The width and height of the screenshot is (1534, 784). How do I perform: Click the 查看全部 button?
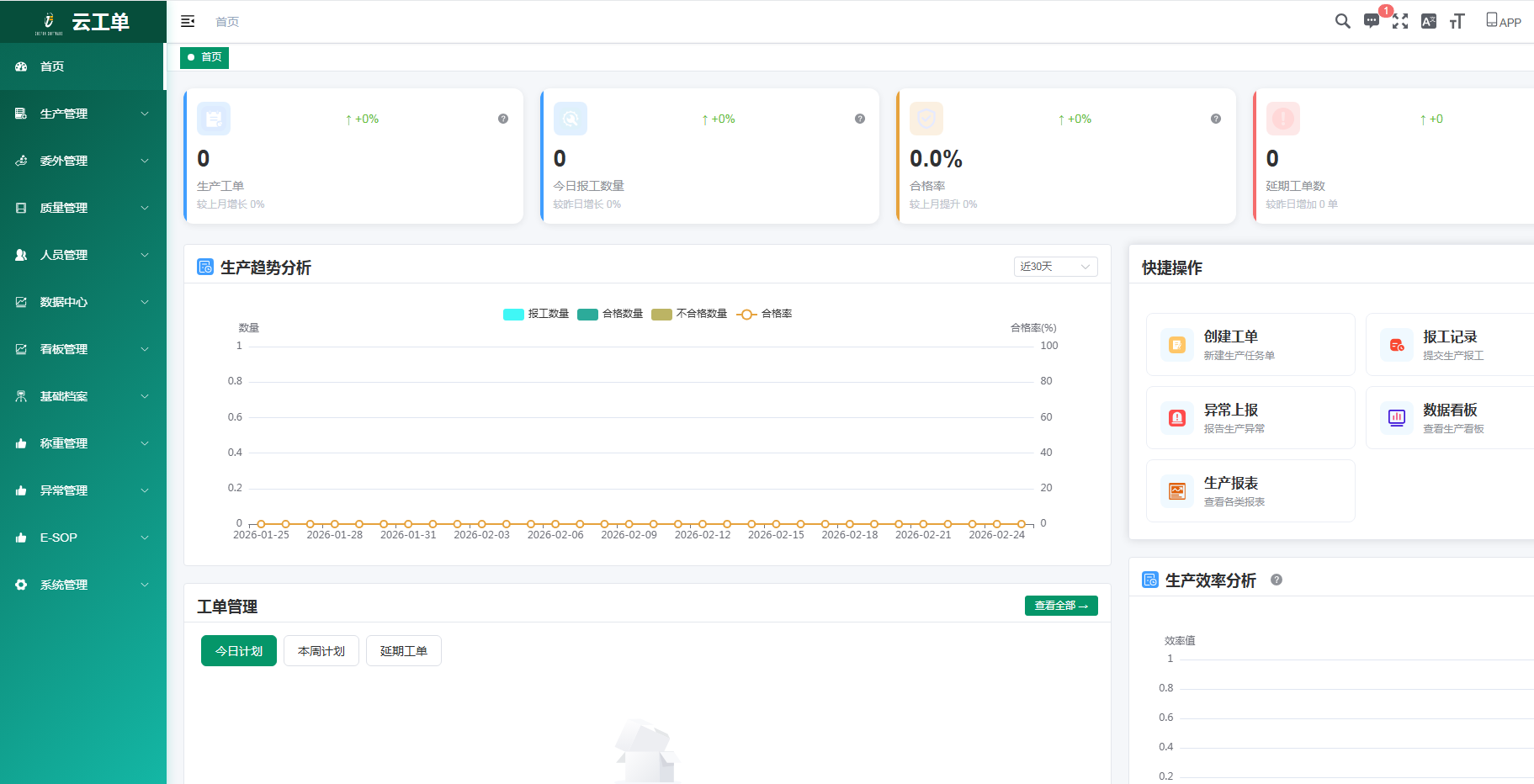coord(1061,606)
